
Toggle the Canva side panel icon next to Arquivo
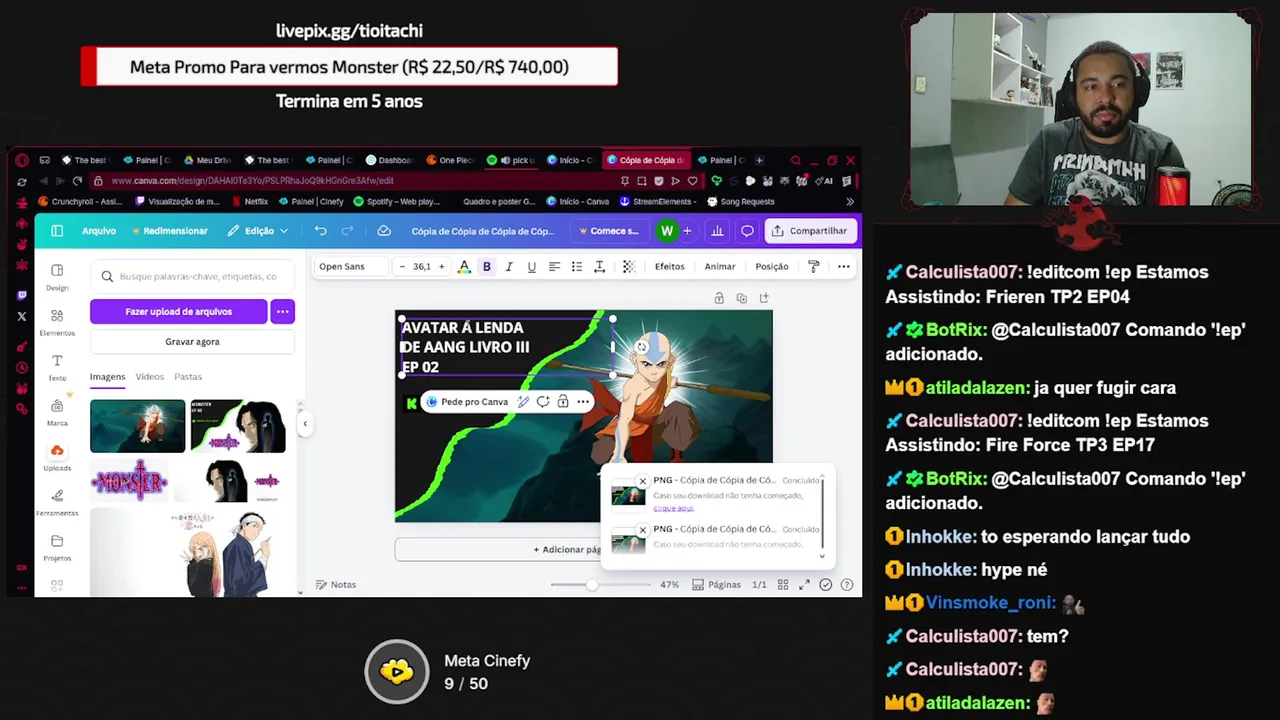[57, 231]
